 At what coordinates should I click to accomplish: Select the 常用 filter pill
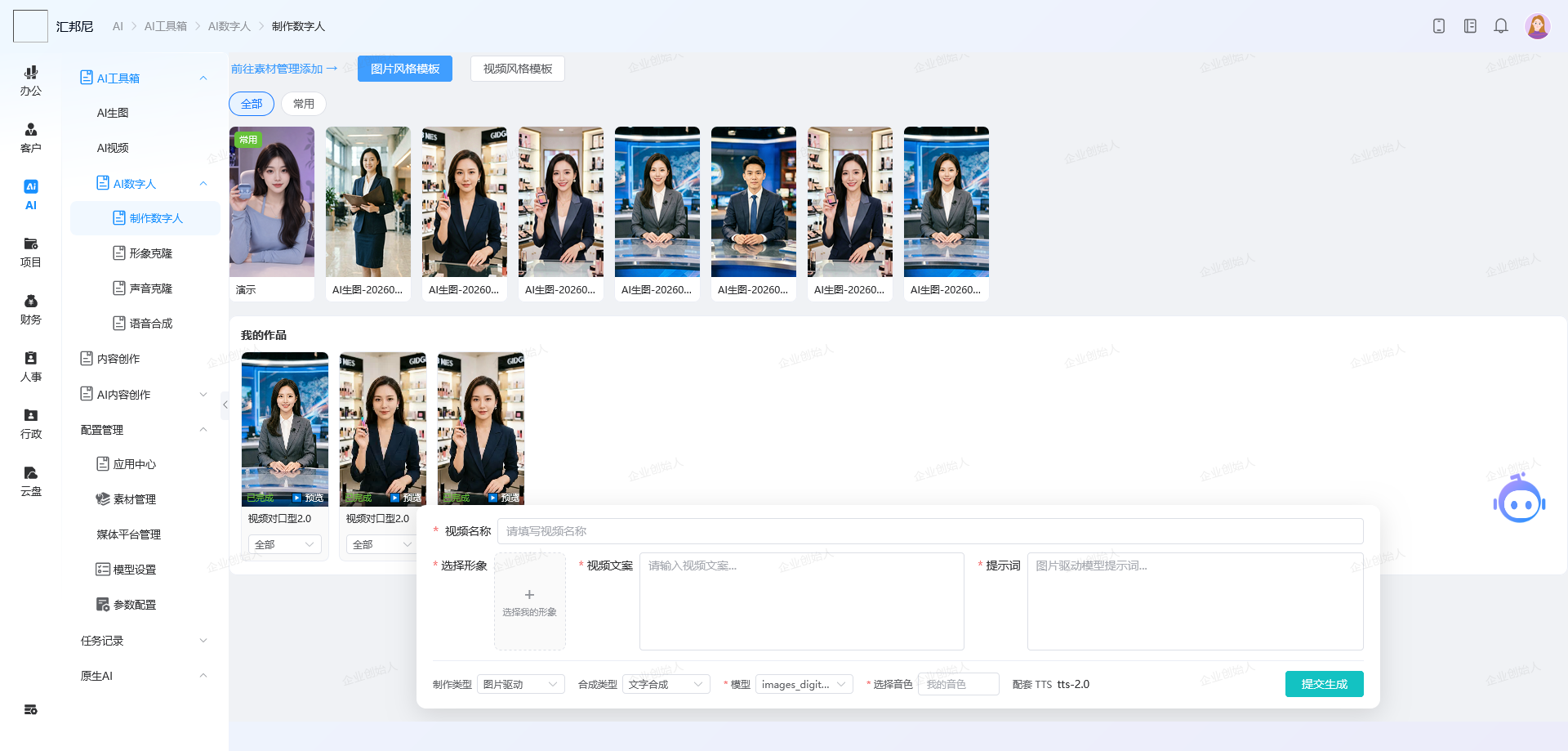click(x=304, y=104)
